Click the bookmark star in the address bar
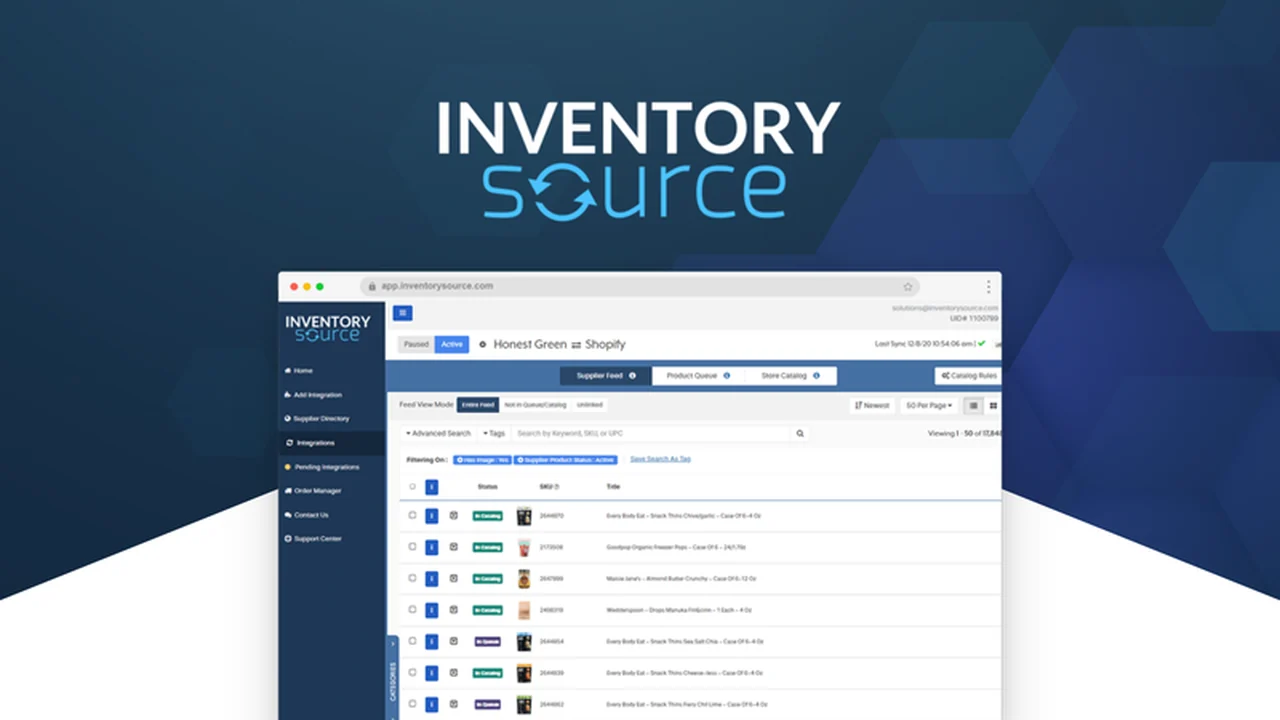This screenshot has width=1280, height=720. click(908, 286)
